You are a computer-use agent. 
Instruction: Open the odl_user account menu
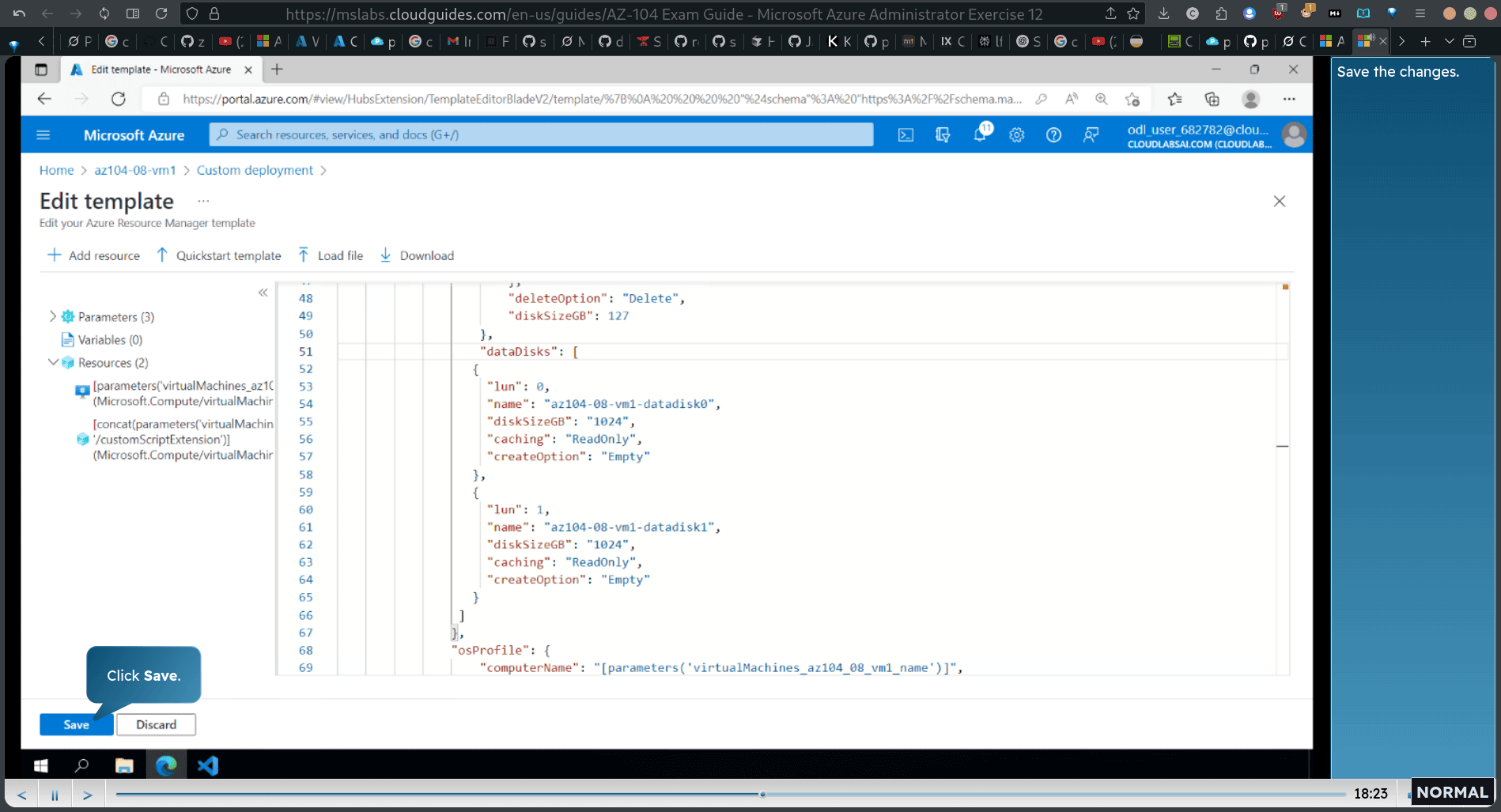(1215, 135)
